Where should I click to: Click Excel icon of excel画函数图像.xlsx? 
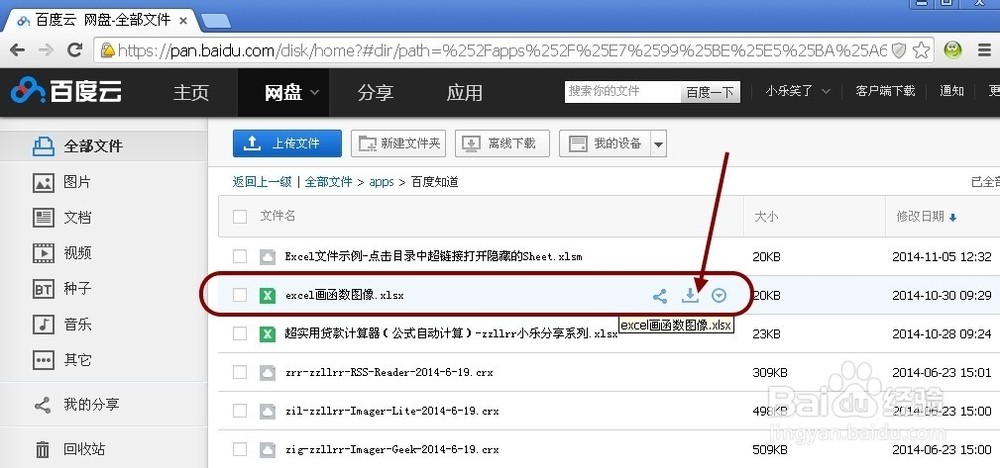[267, 295]
